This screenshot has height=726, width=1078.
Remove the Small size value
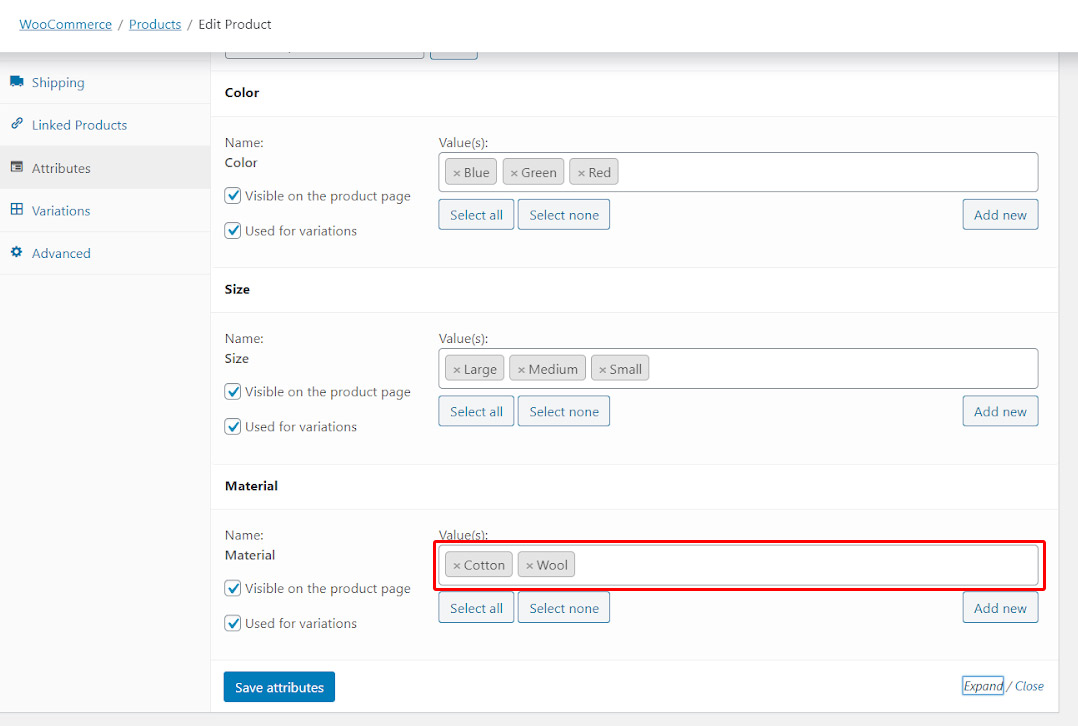tap(602, 370)
